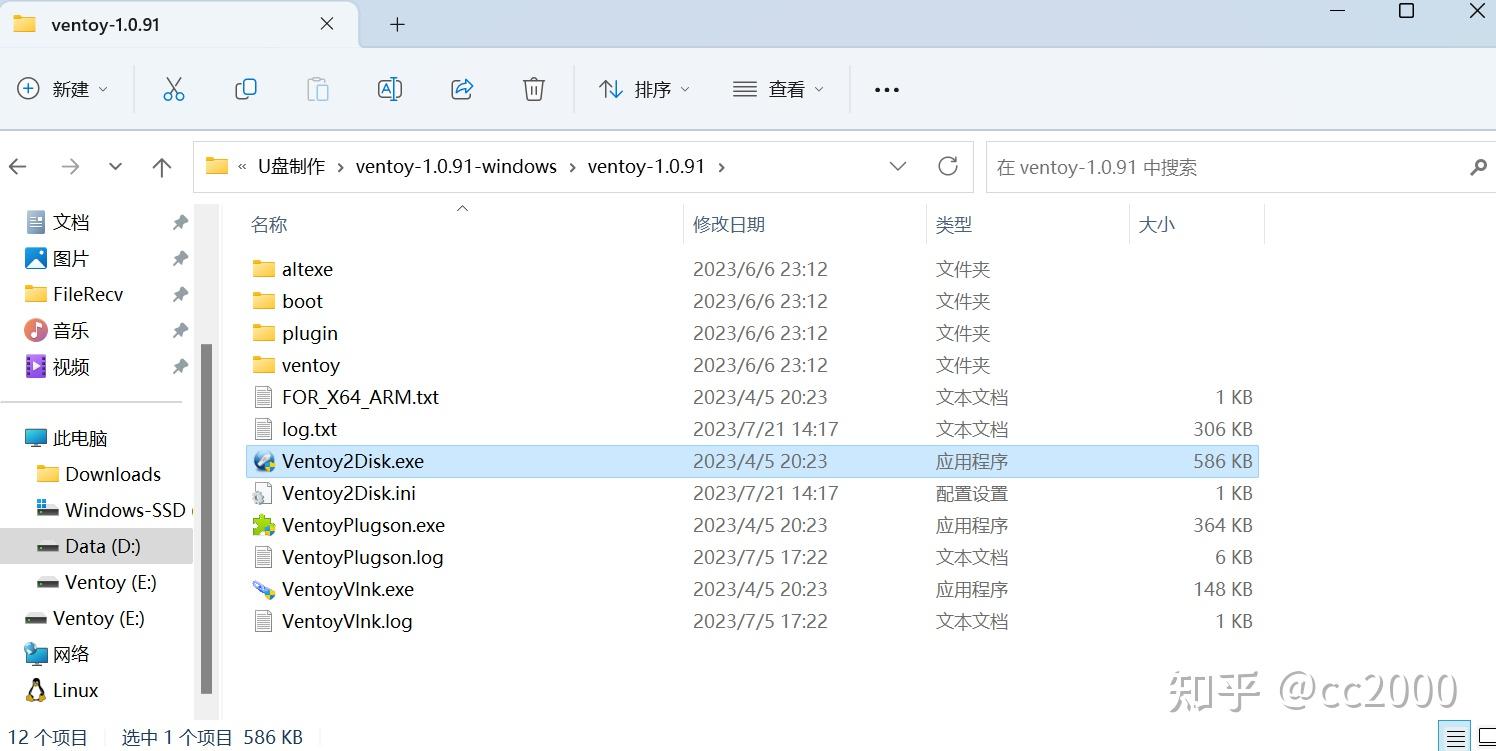The image size is (1496, 751).
Task: Select the plugin folder
Action: (752, 333)
